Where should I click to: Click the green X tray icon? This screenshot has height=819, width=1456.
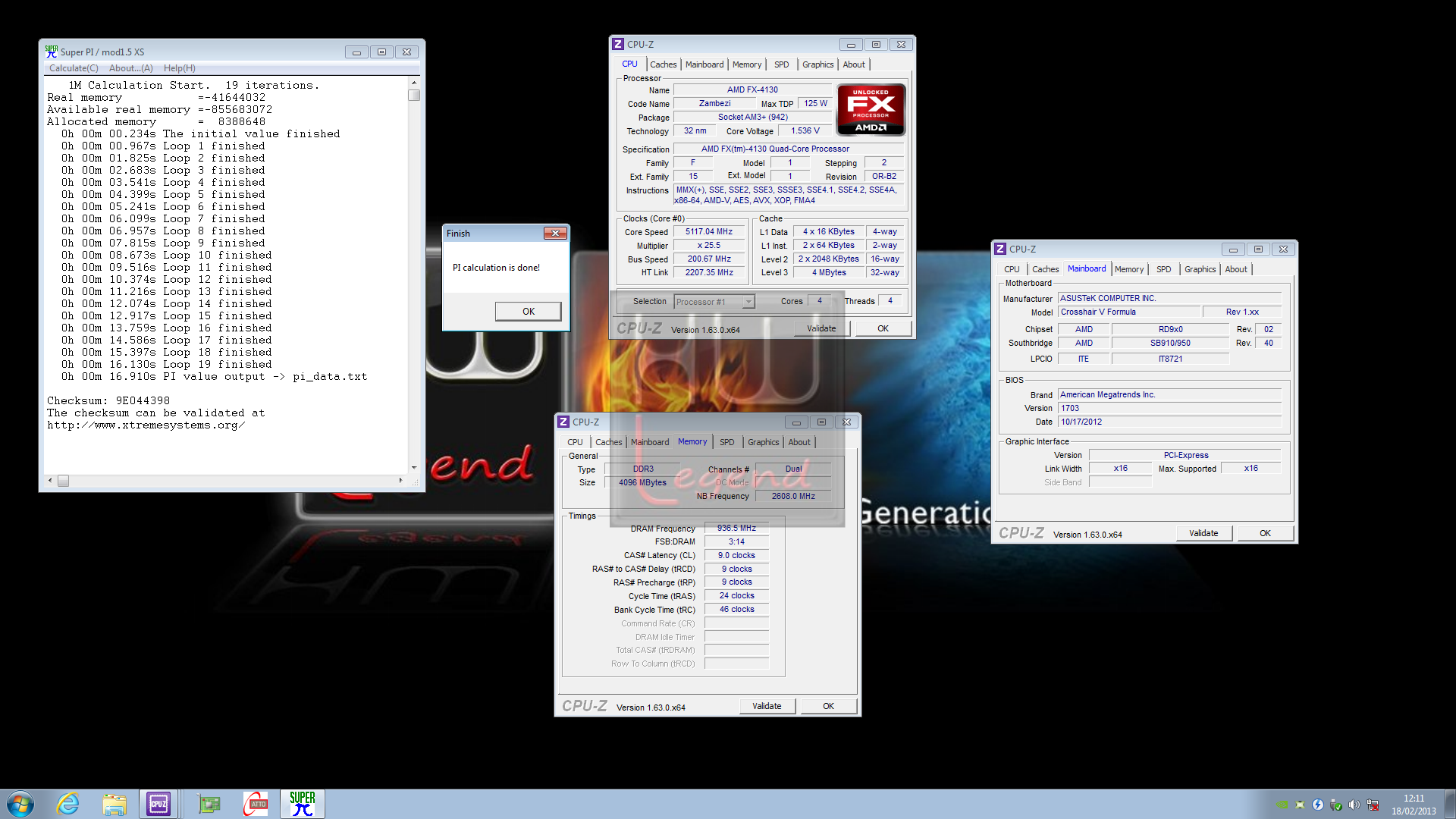pyautogui.click(x=1300, y=805)
